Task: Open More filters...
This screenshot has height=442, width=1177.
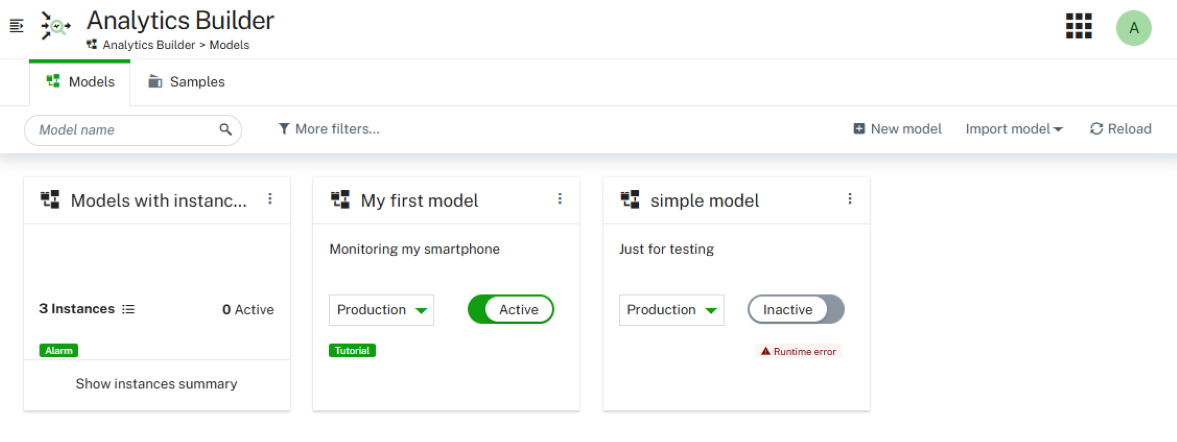Action: 329,129
